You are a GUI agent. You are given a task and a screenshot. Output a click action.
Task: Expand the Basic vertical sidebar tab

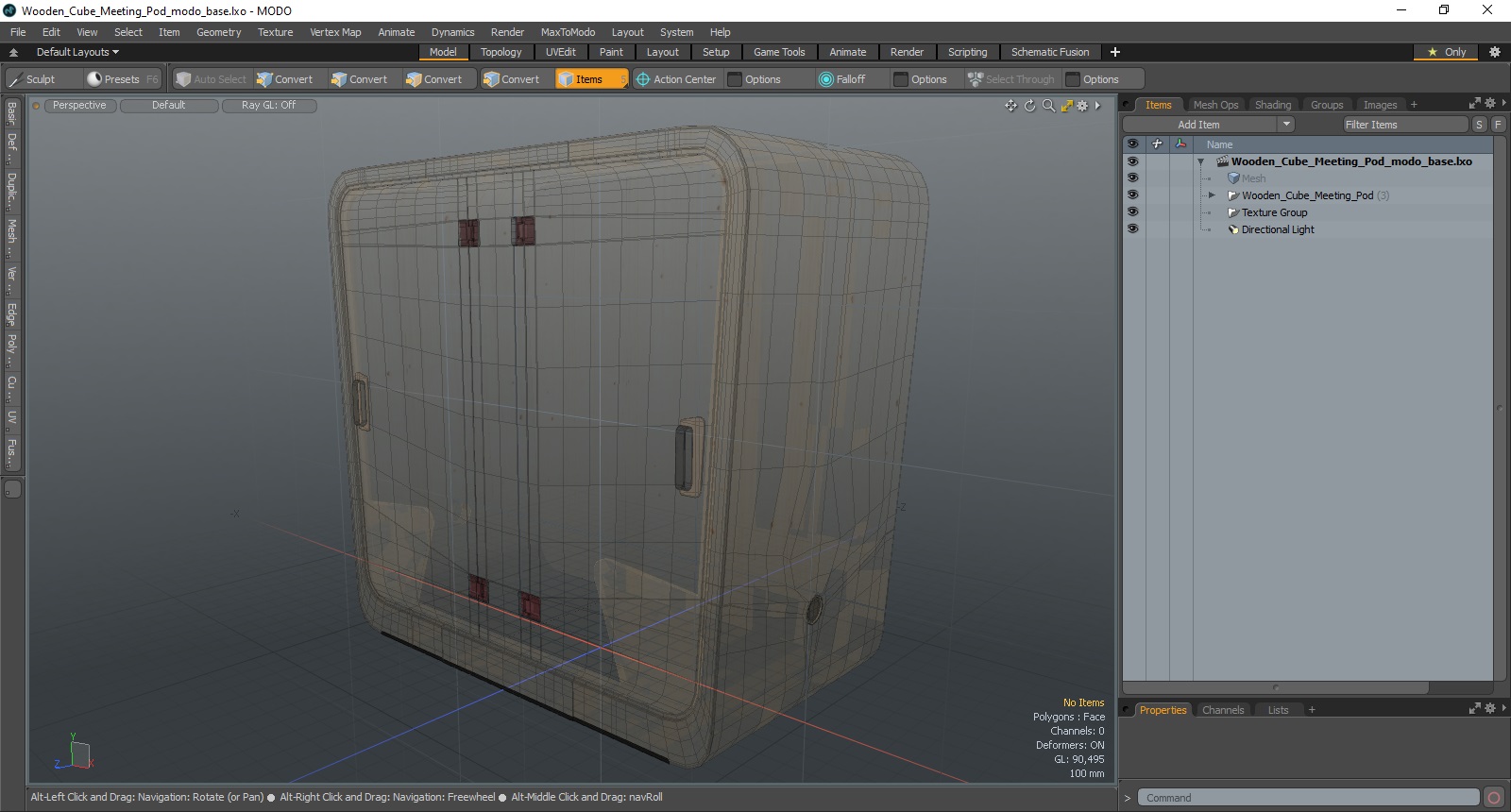pyautogui.click(x=11, y=113)
